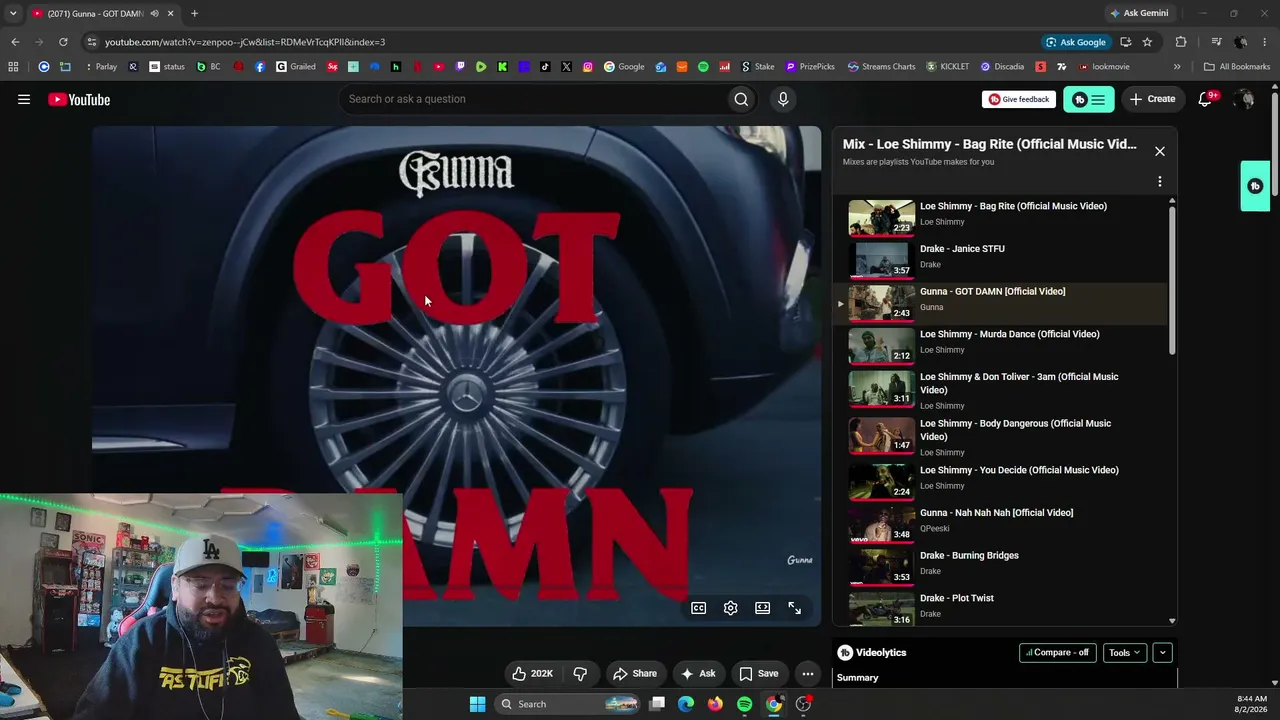Image resolution: width=1280 pixels, height=720 pixels.
Task: Enter full screen in the video player
Action: (795, 608)
